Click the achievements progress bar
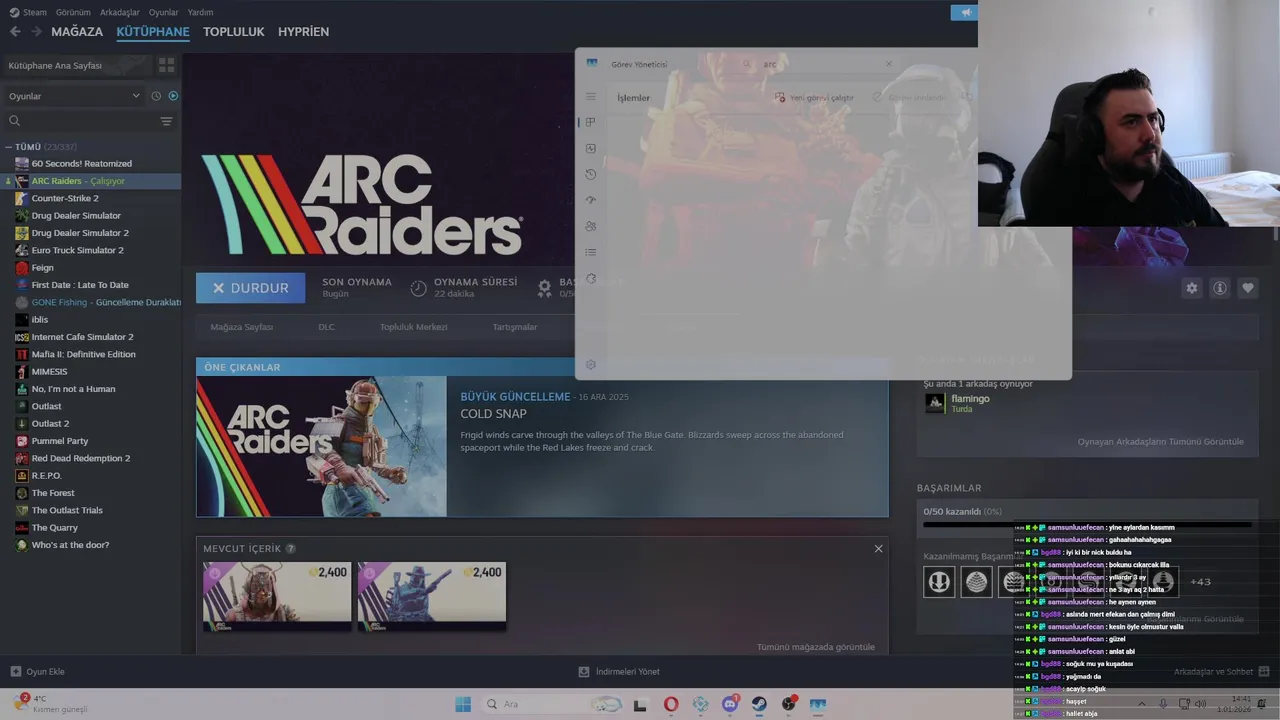The width and height of the screenshot is (1280, 720). (x=1087, y=524)
